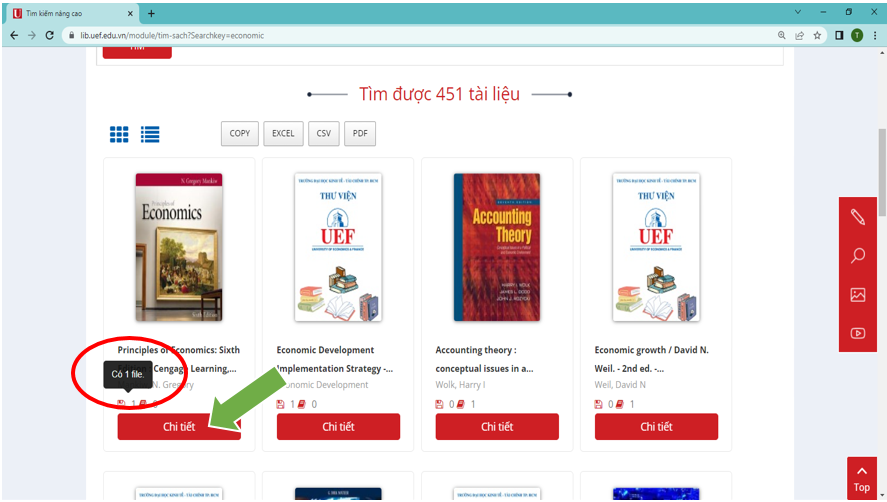Jump up using the Top button
This screenshot has width=887, height=502.
862,479
